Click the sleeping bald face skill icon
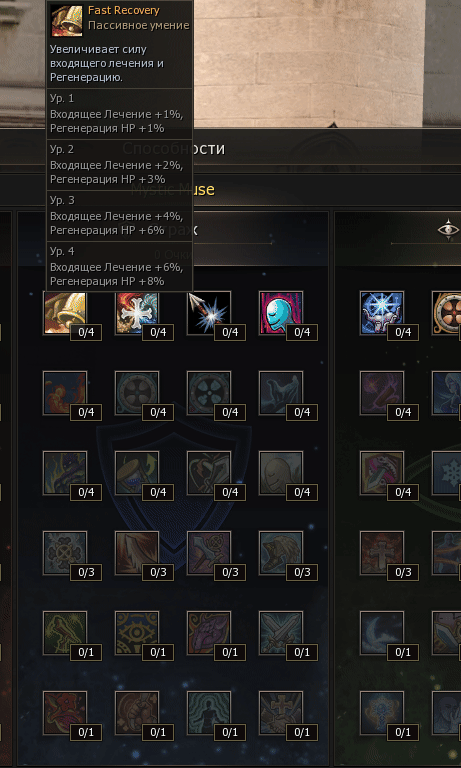The width and height of the screenshot is (461, 768). 281,473
